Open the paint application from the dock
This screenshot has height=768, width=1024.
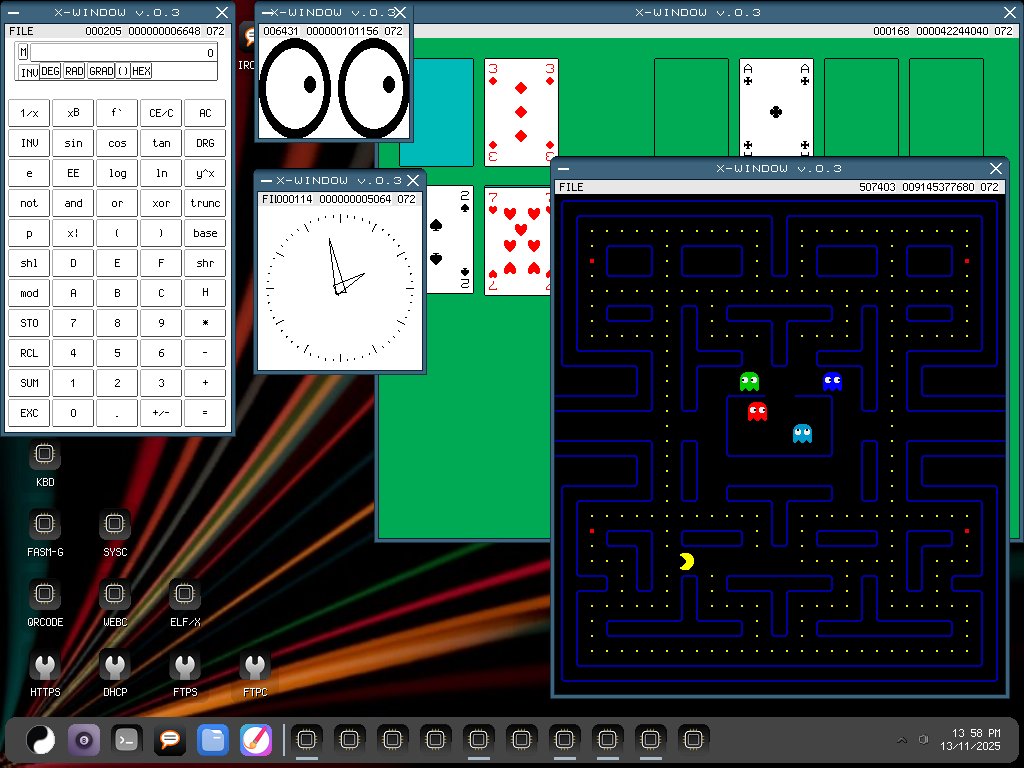255,739
